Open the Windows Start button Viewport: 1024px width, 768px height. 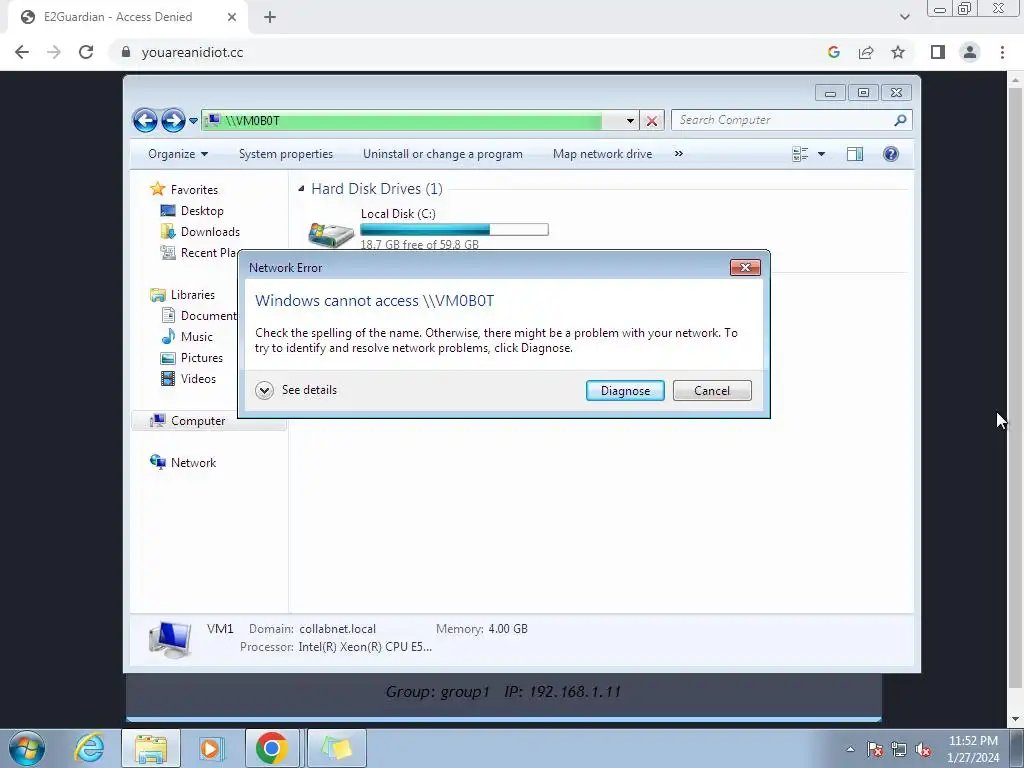coord(26,748)
